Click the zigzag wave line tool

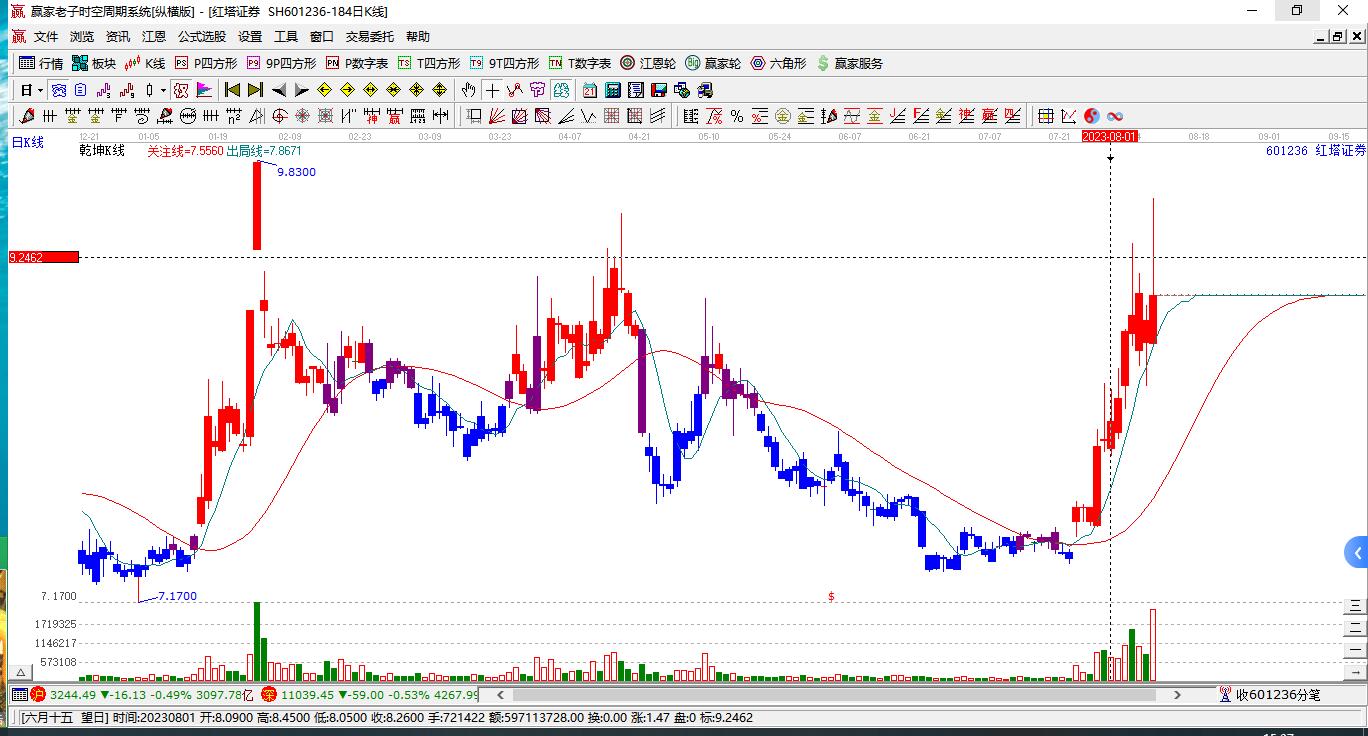[589, 116]
